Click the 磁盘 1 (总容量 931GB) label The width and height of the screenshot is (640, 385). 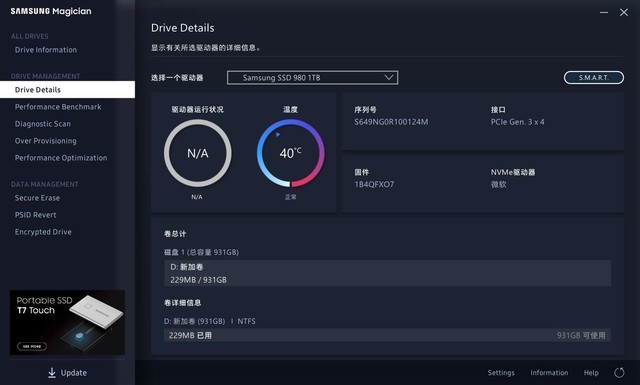[x=201, y=252]
